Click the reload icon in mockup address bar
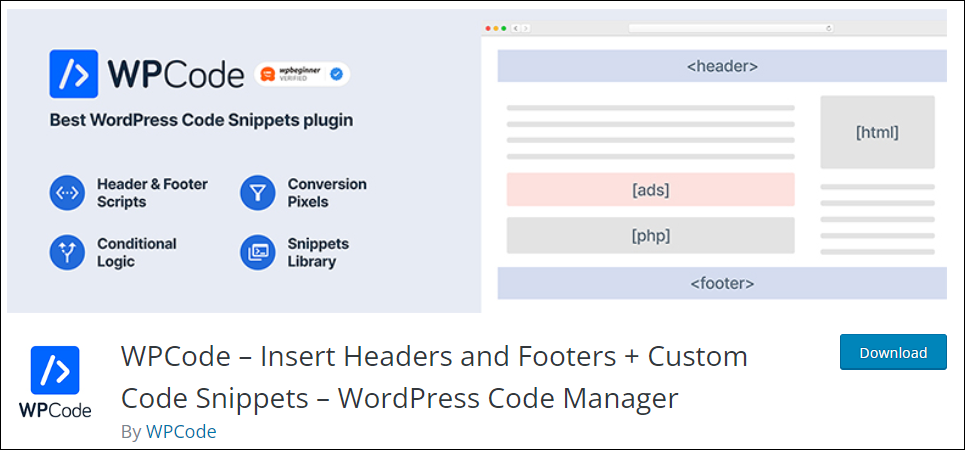 pyautogui.click(x=829, y=28)
